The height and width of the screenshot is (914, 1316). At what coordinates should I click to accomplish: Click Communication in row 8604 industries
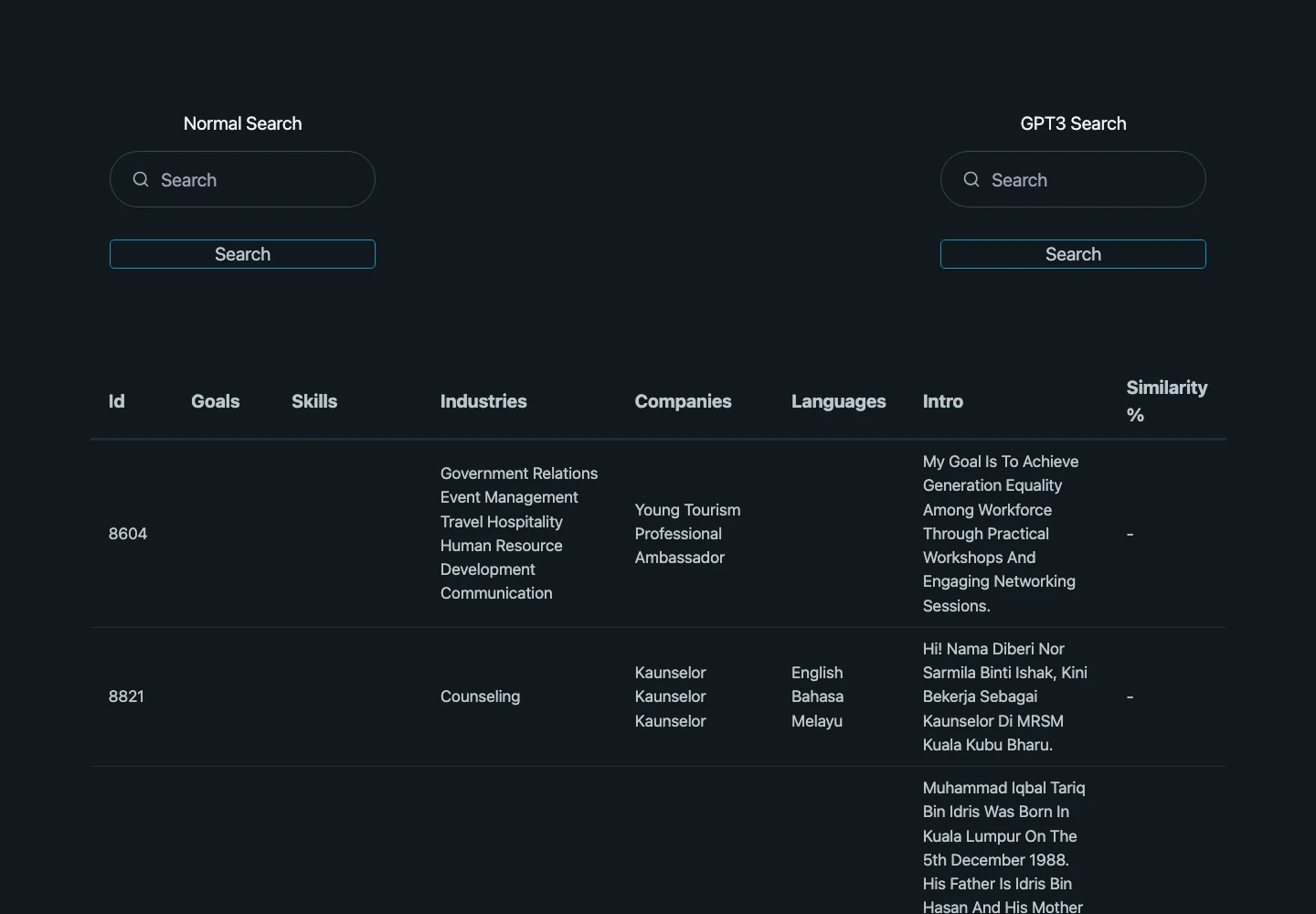(x=496, y=593)
